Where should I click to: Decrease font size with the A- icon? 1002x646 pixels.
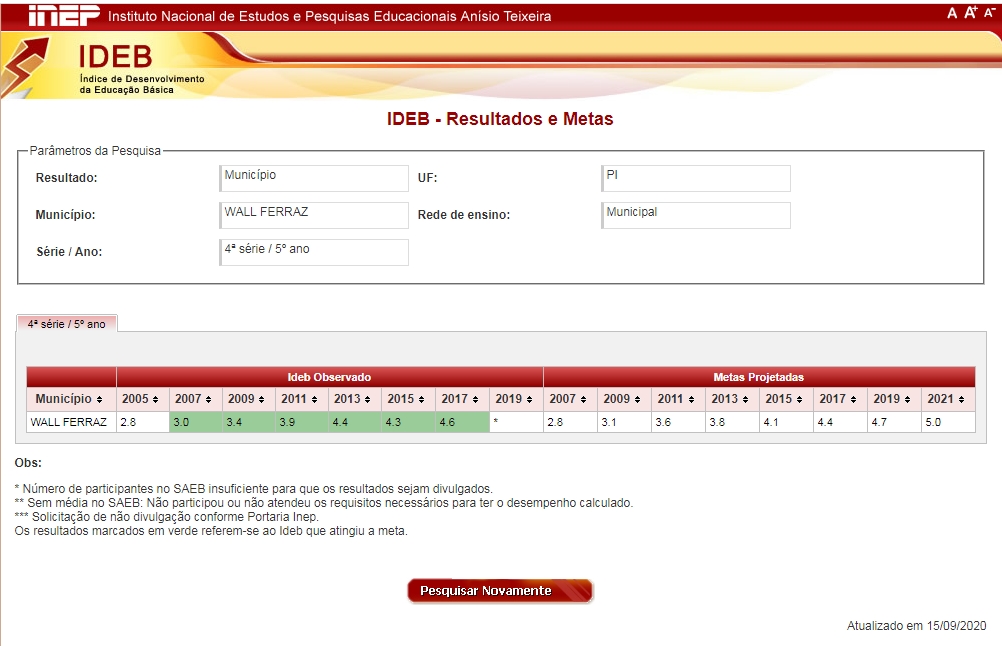click(989, 13)
